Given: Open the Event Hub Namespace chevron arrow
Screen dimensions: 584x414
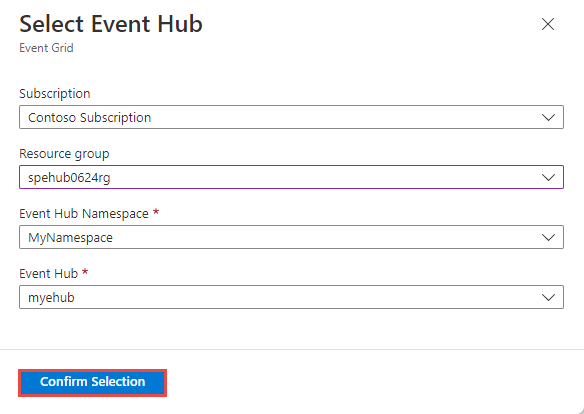Looking at the screenshot, I should [x=548, y=238].
